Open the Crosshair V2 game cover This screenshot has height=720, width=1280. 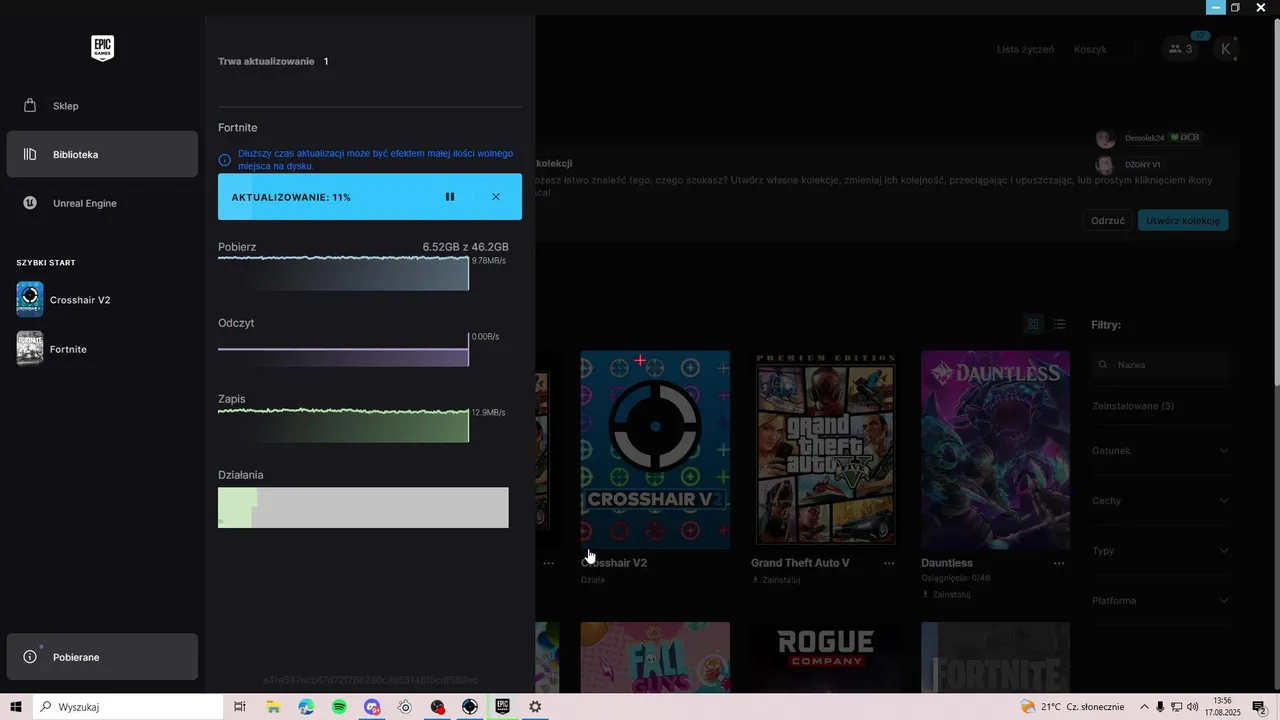[655, 449]
